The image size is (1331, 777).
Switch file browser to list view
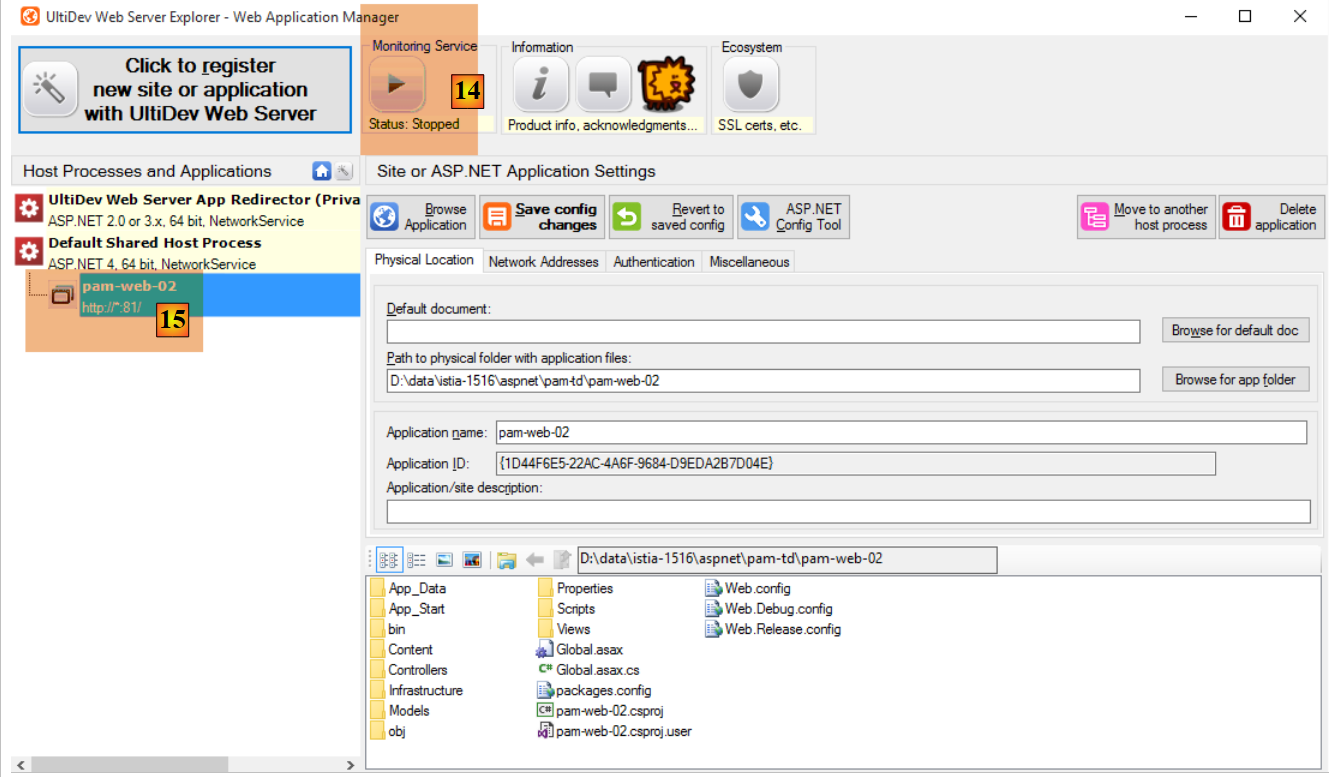point(417,560)
